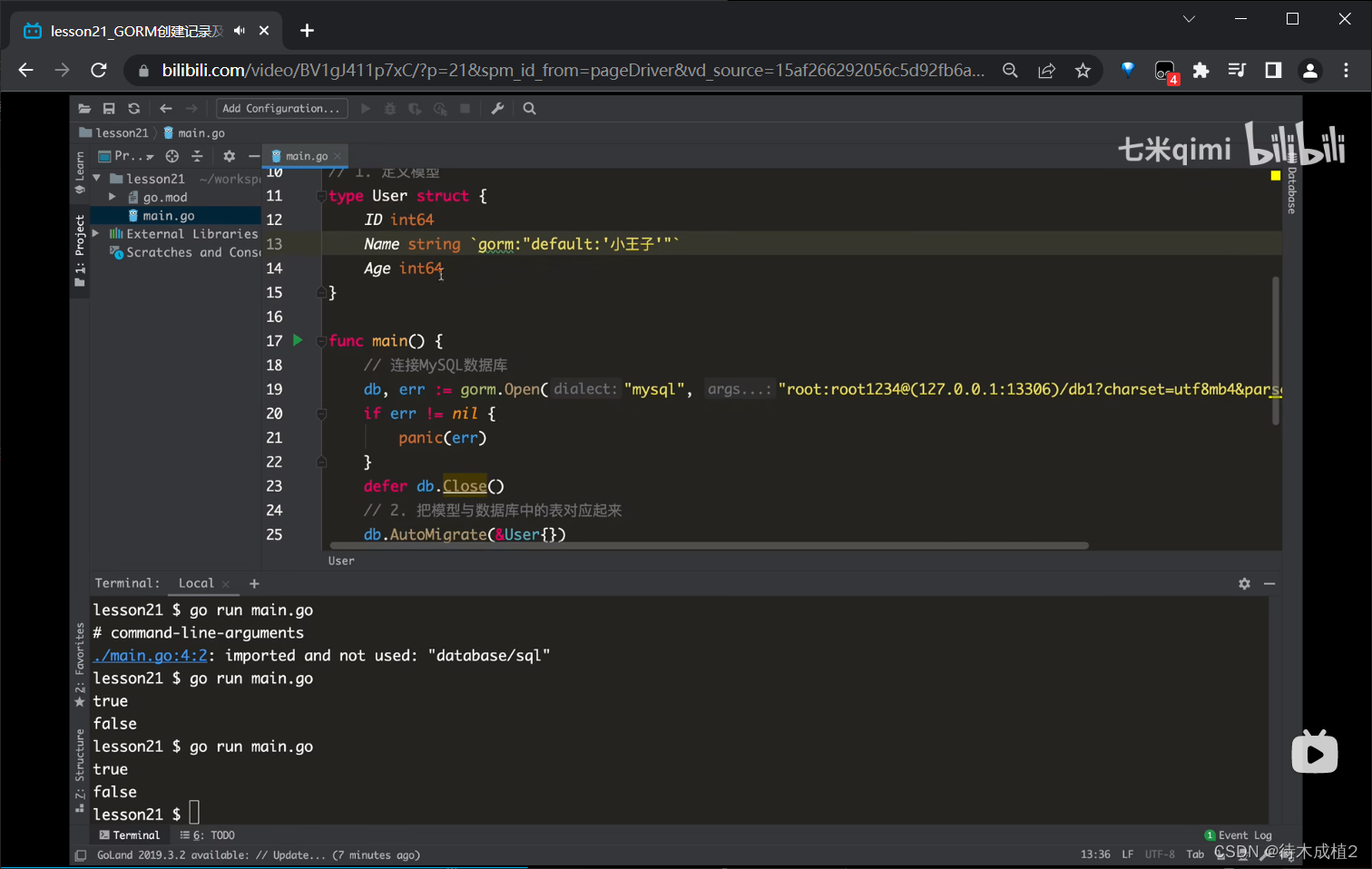Open a new browser tab
Screen dimensions: 1372x869
pos(307,31)
